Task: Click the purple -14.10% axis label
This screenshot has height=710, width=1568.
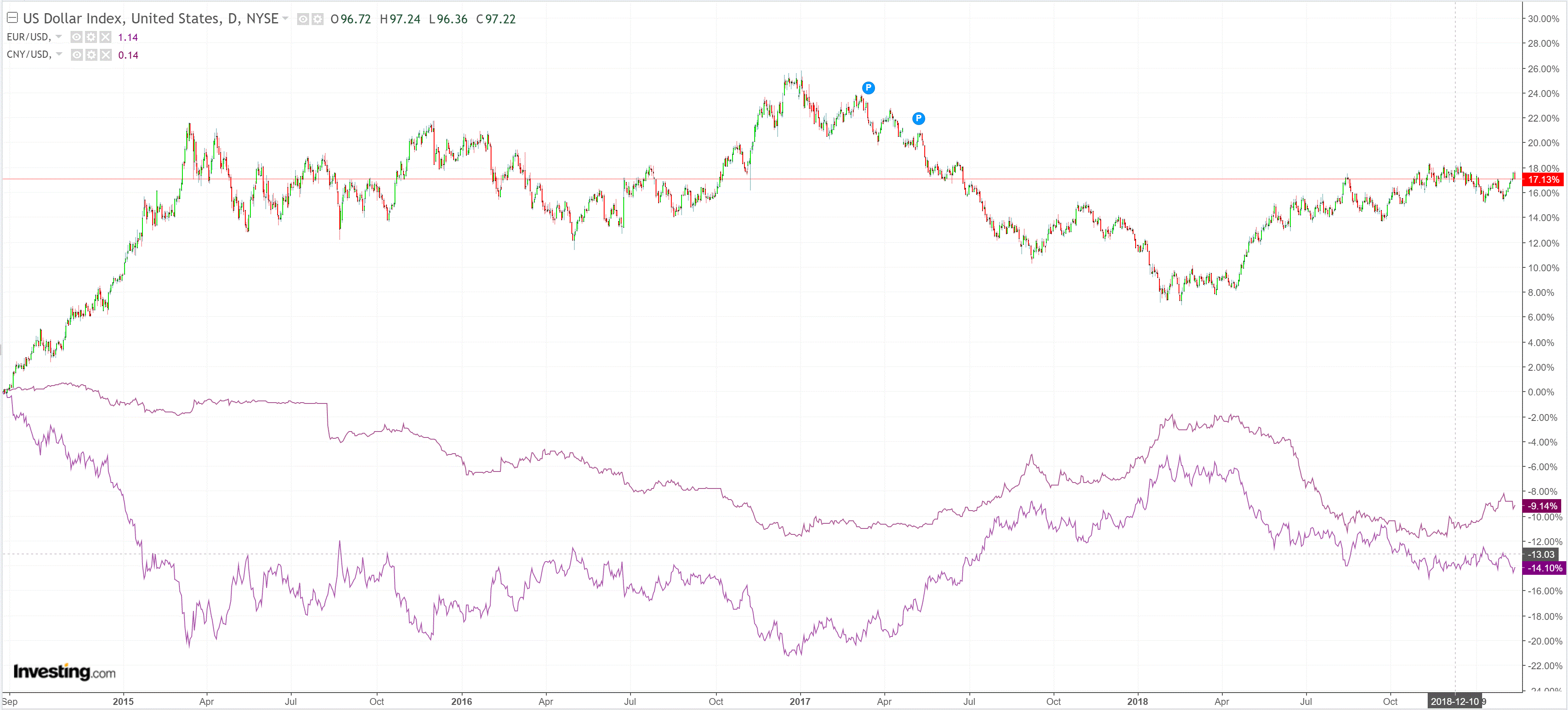Action: pyautogui.click(x=1544, y=568)
